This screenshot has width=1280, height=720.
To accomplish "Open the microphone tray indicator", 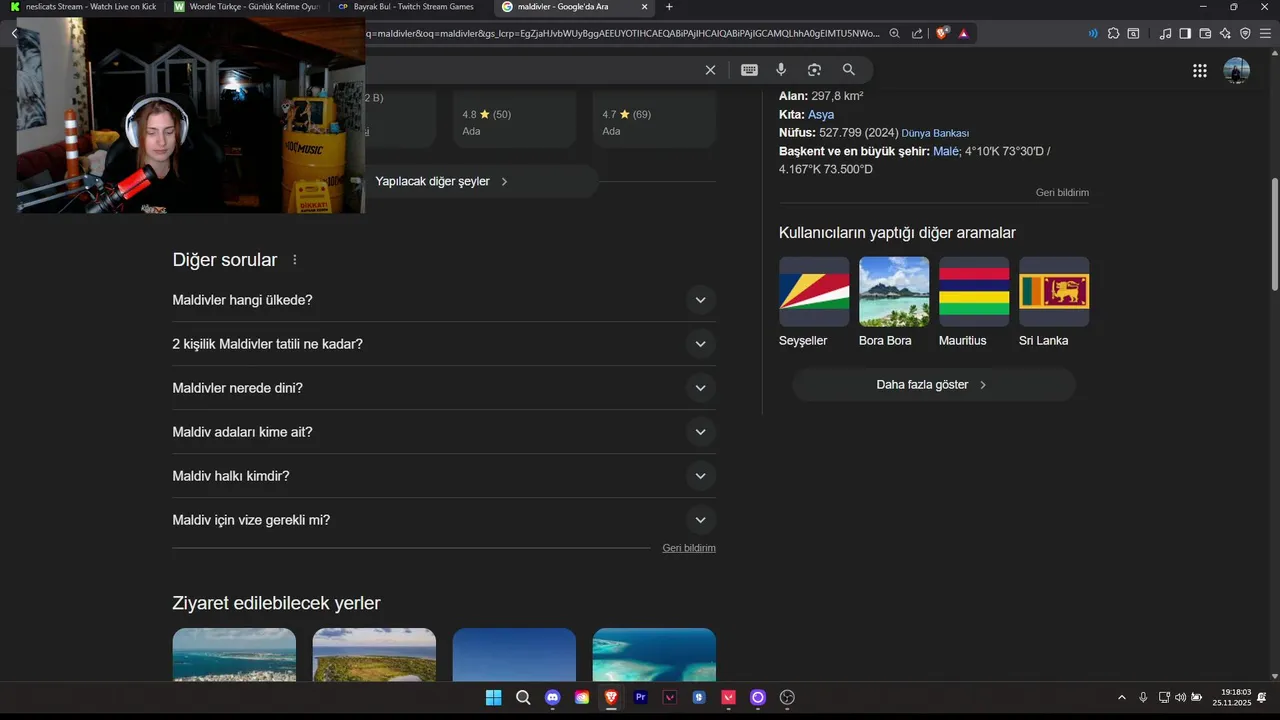I will tap(1143, 697).
